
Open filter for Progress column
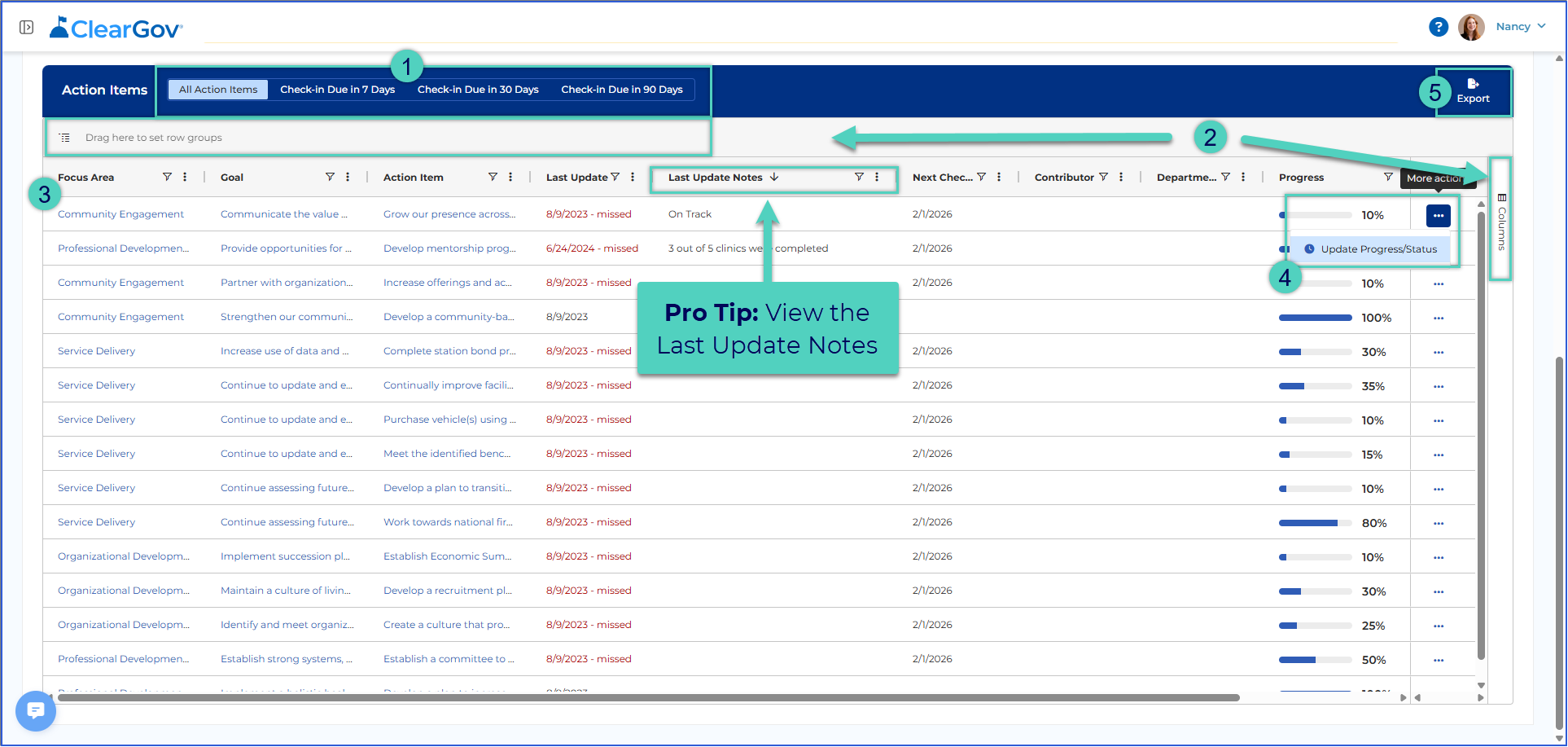(1388, 177)
